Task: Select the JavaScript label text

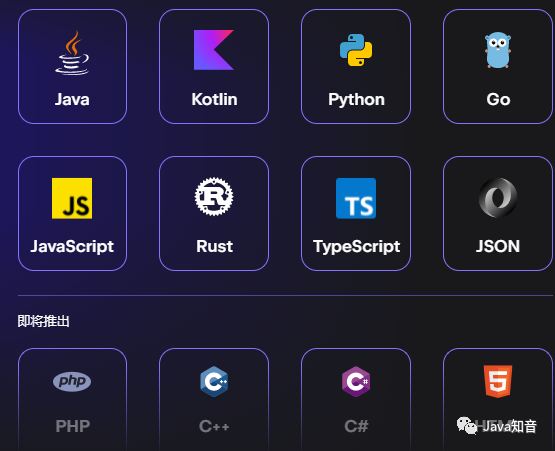Action: pyautogui.click(x=72, y=247)
